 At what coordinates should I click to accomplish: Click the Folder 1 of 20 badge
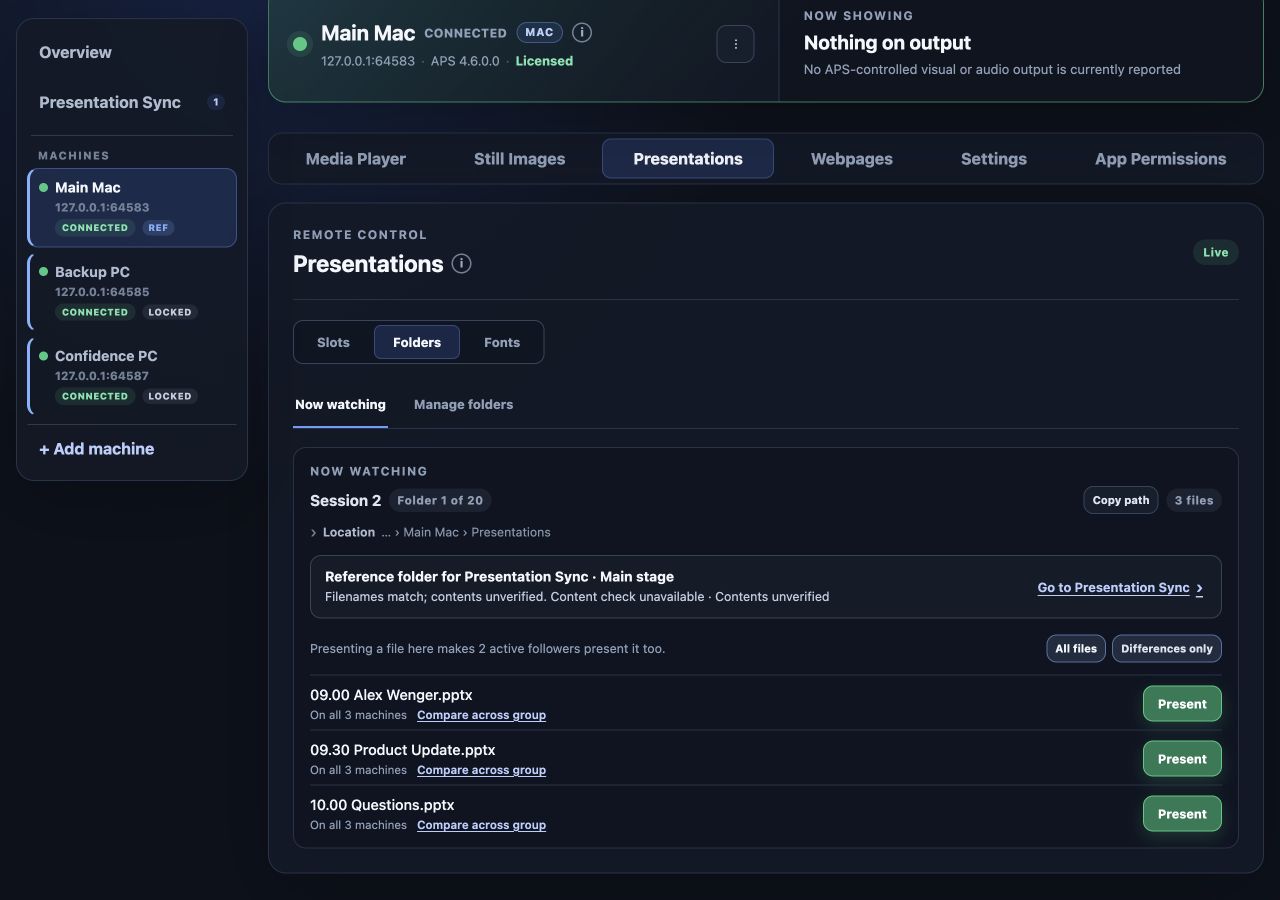point(440,501)
